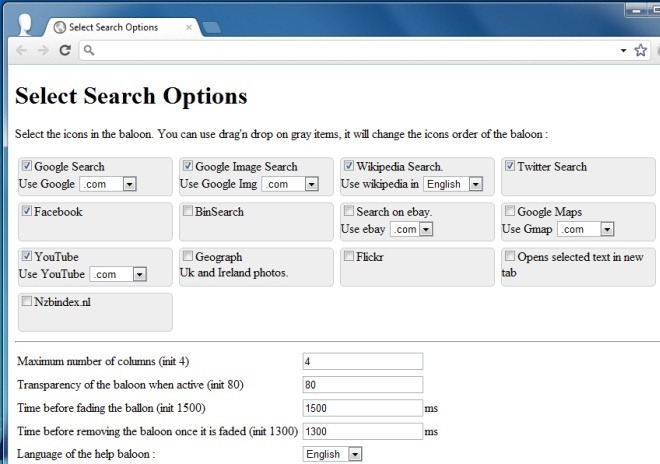Click the 'Use ebay' label
The image size is (660, 464).
coord(363,229)
